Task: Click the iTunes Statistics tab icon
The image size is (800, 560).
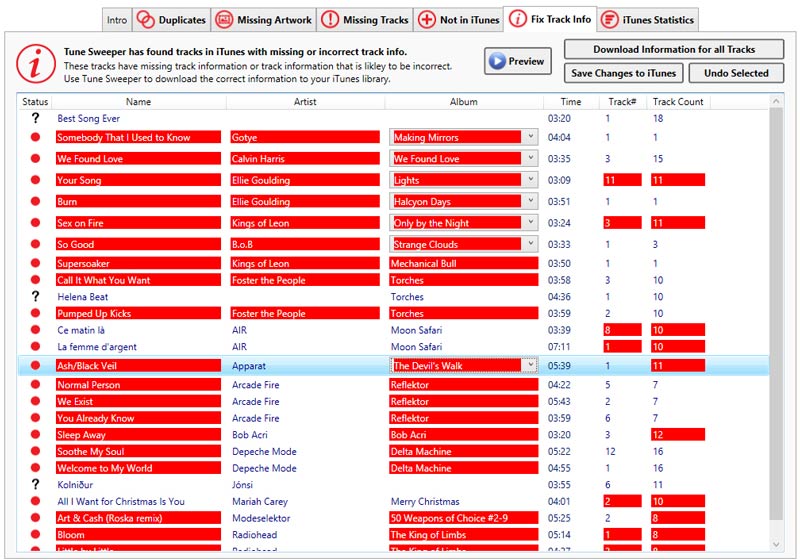Action: (x=609, y=20)
